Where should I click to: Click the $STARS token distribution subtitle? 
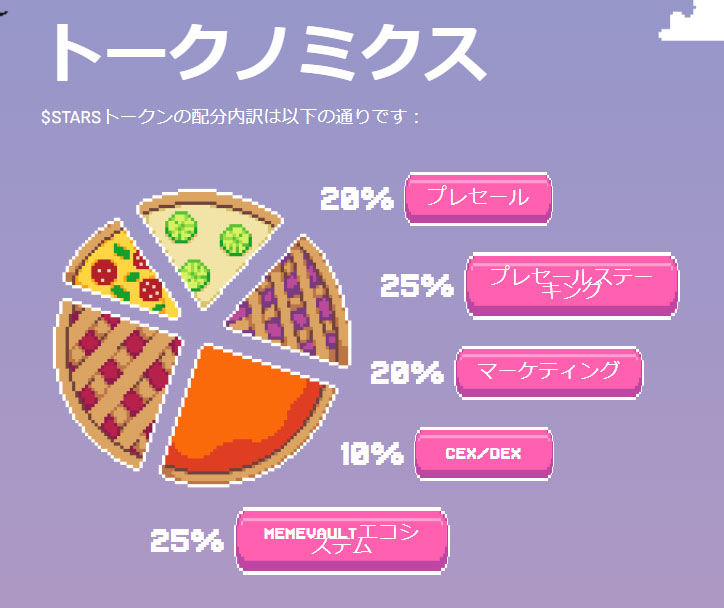(x=230, y=117)
